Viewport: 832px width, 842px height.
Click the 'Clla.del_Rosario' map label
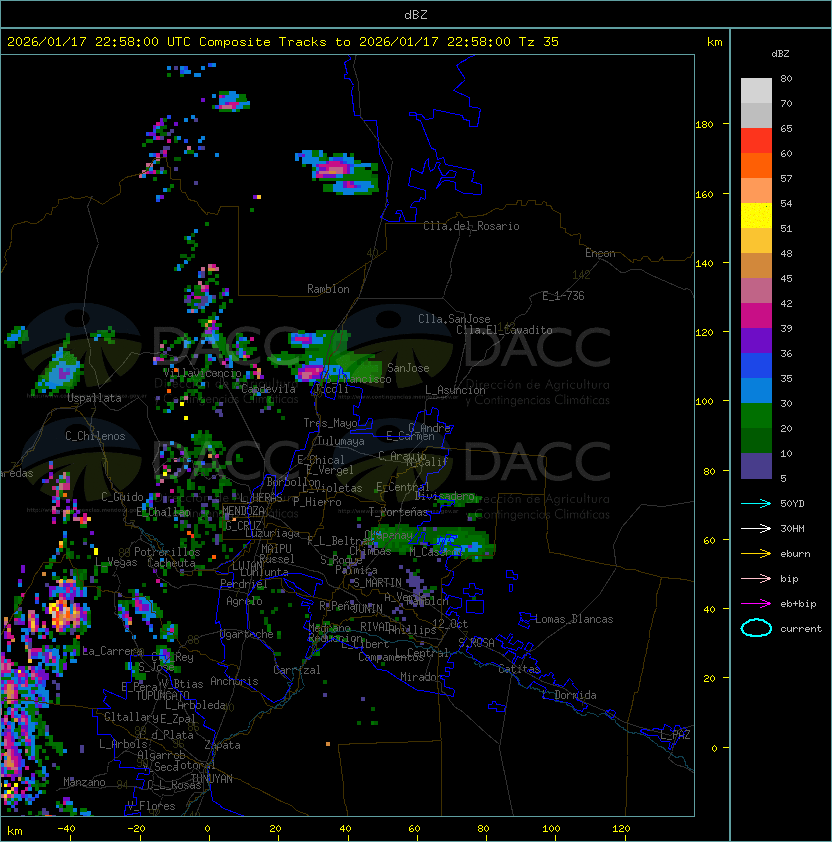(471, 226)
